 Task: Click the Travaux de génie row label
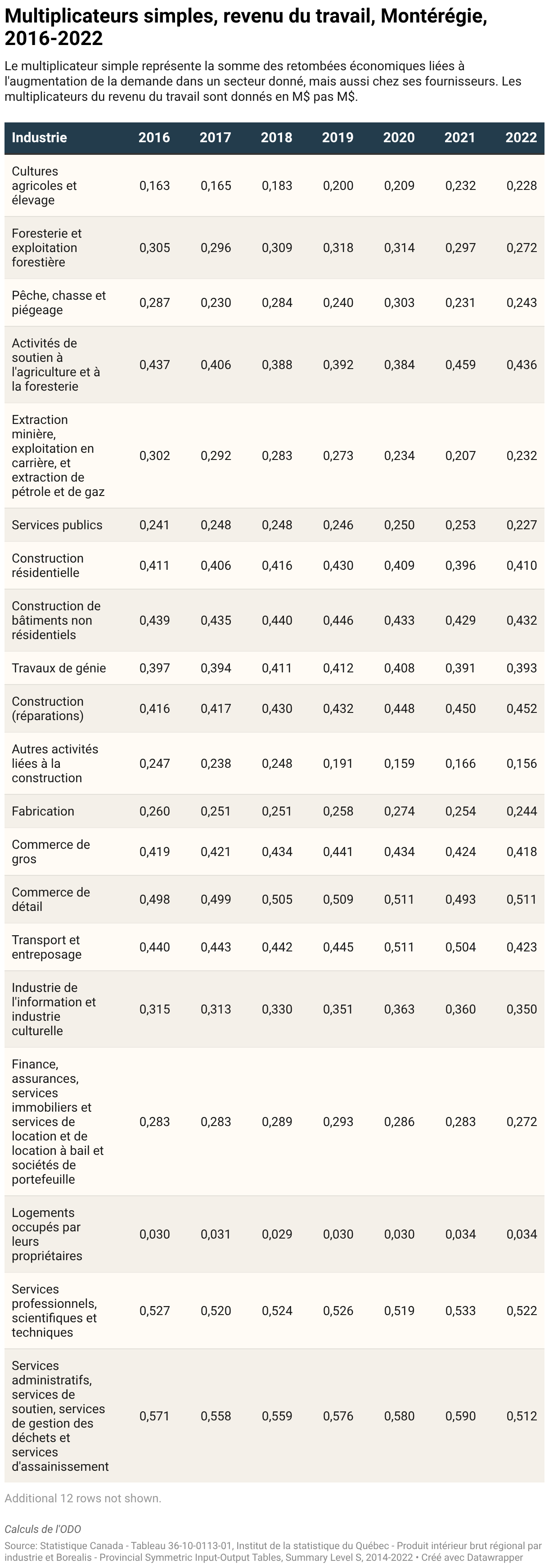coord(58,668)
